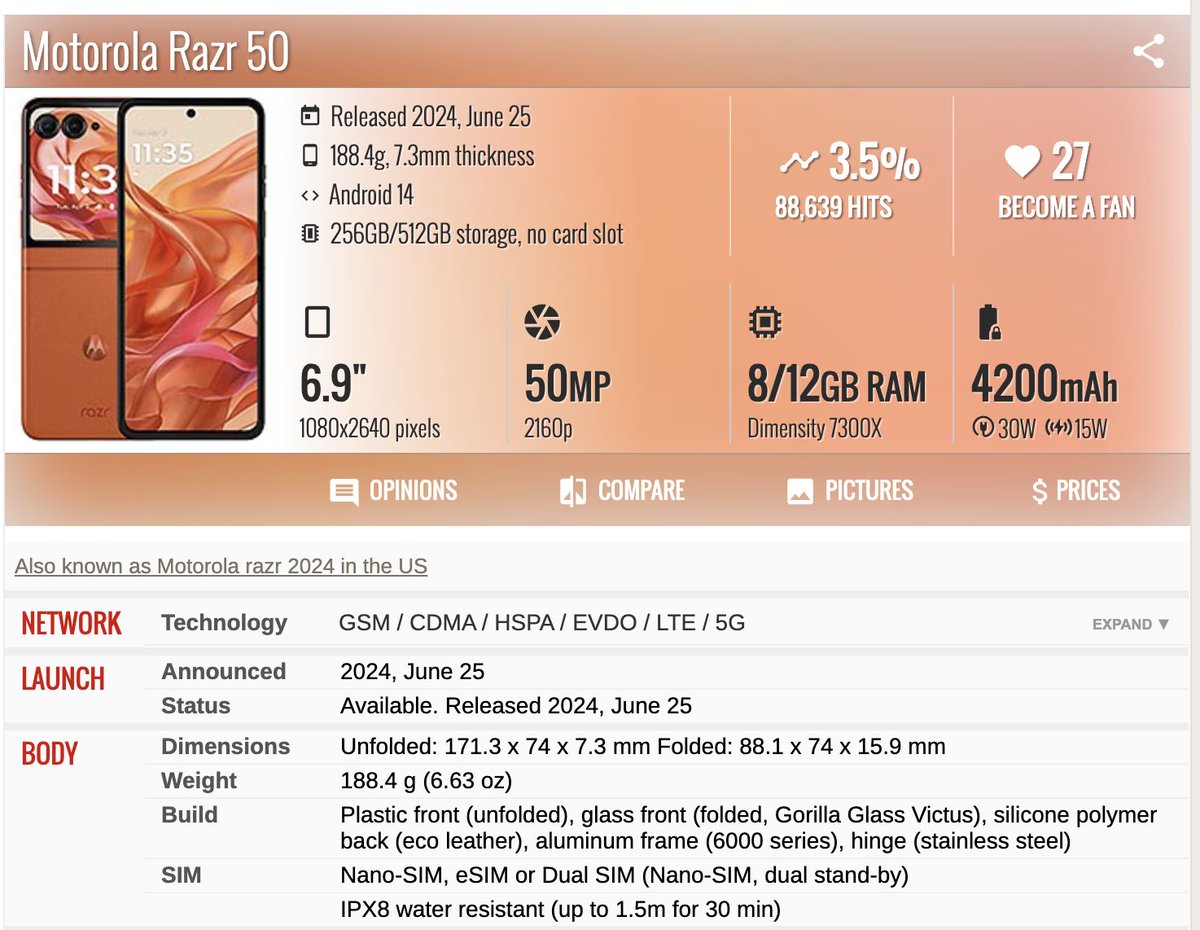
Task: Open the Opinions section
Action: (394, 491)
